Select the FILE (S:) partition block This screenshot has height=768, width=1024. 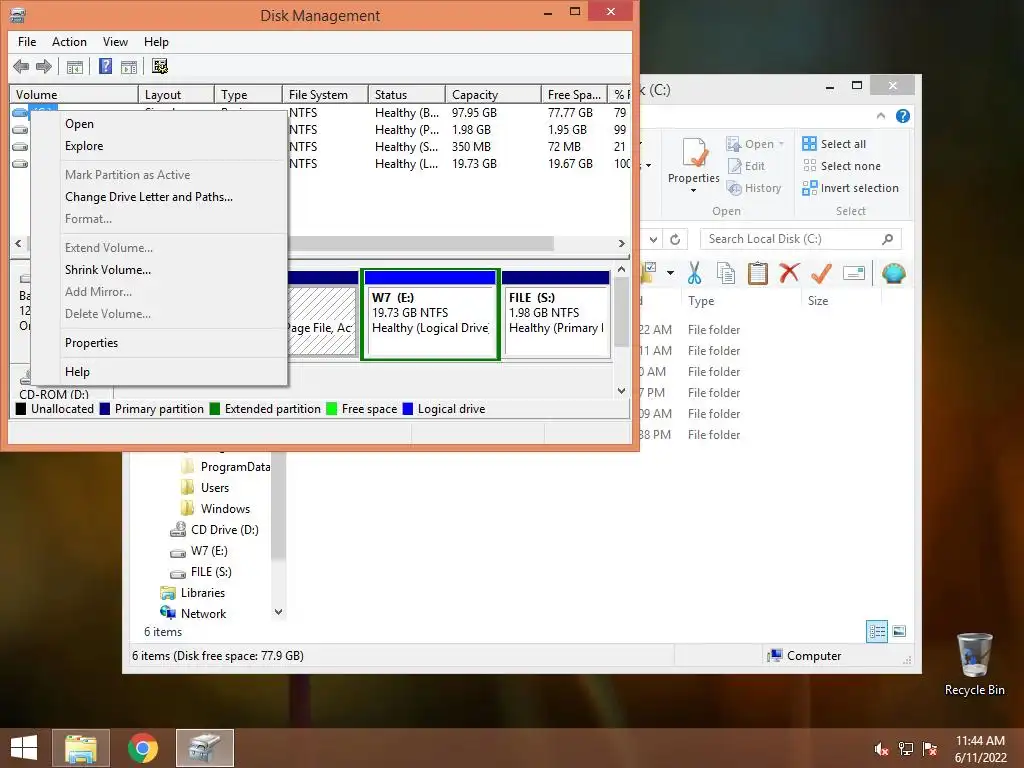pos(556,314)
